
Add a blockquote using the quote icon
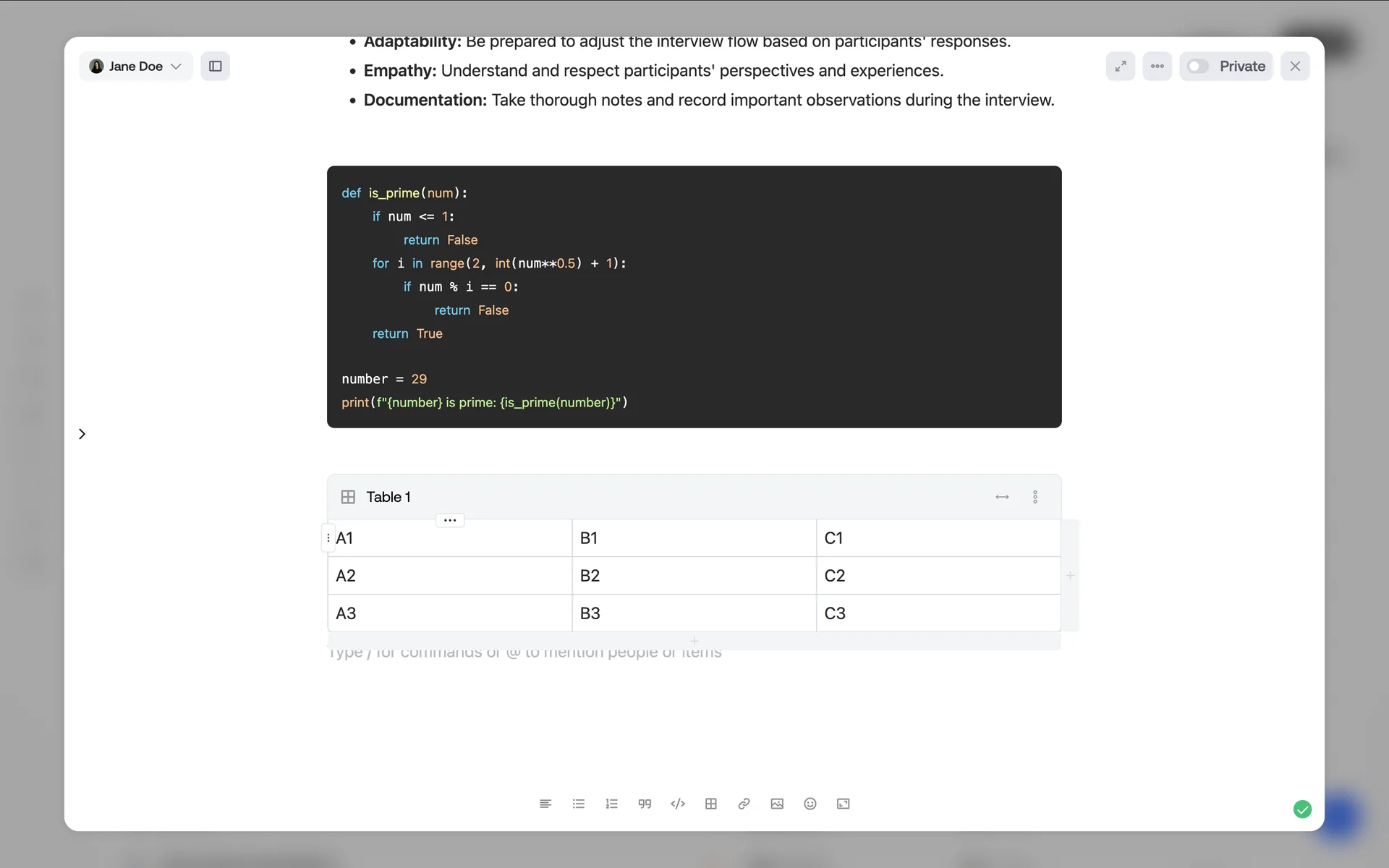[645, 804]
